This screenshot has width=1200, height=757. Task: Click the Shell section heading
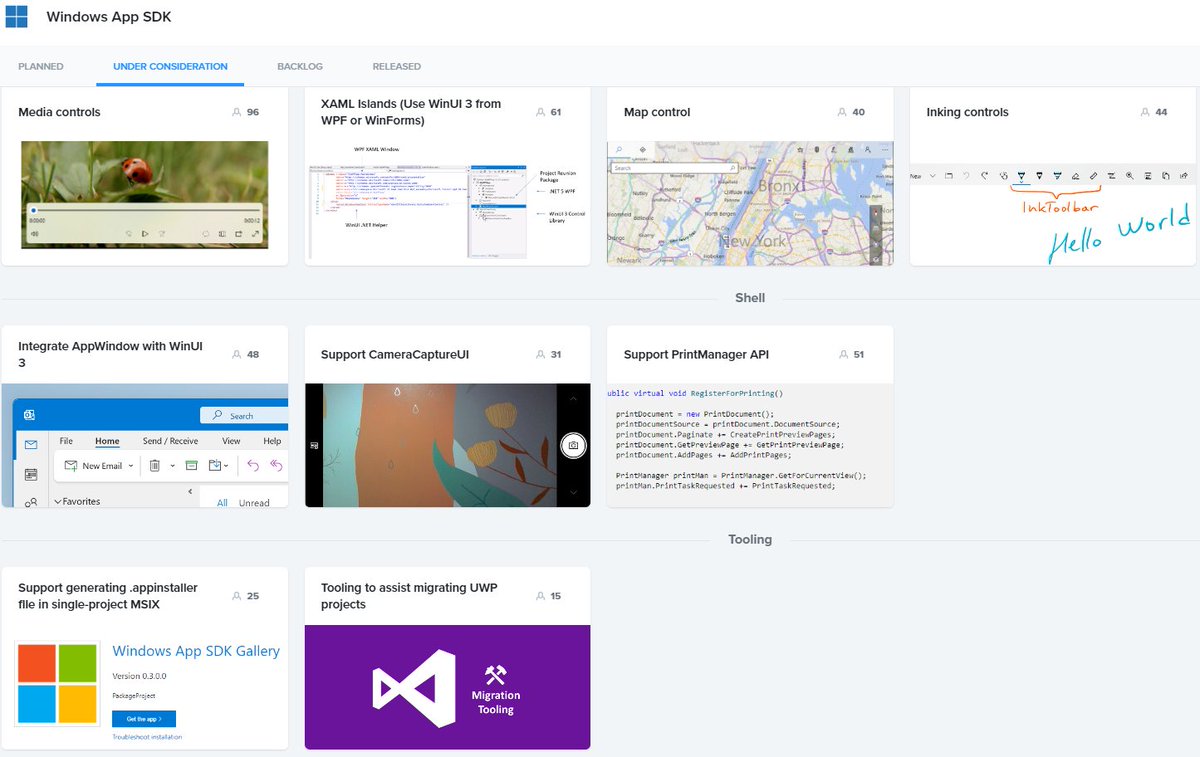click(750, 298)
